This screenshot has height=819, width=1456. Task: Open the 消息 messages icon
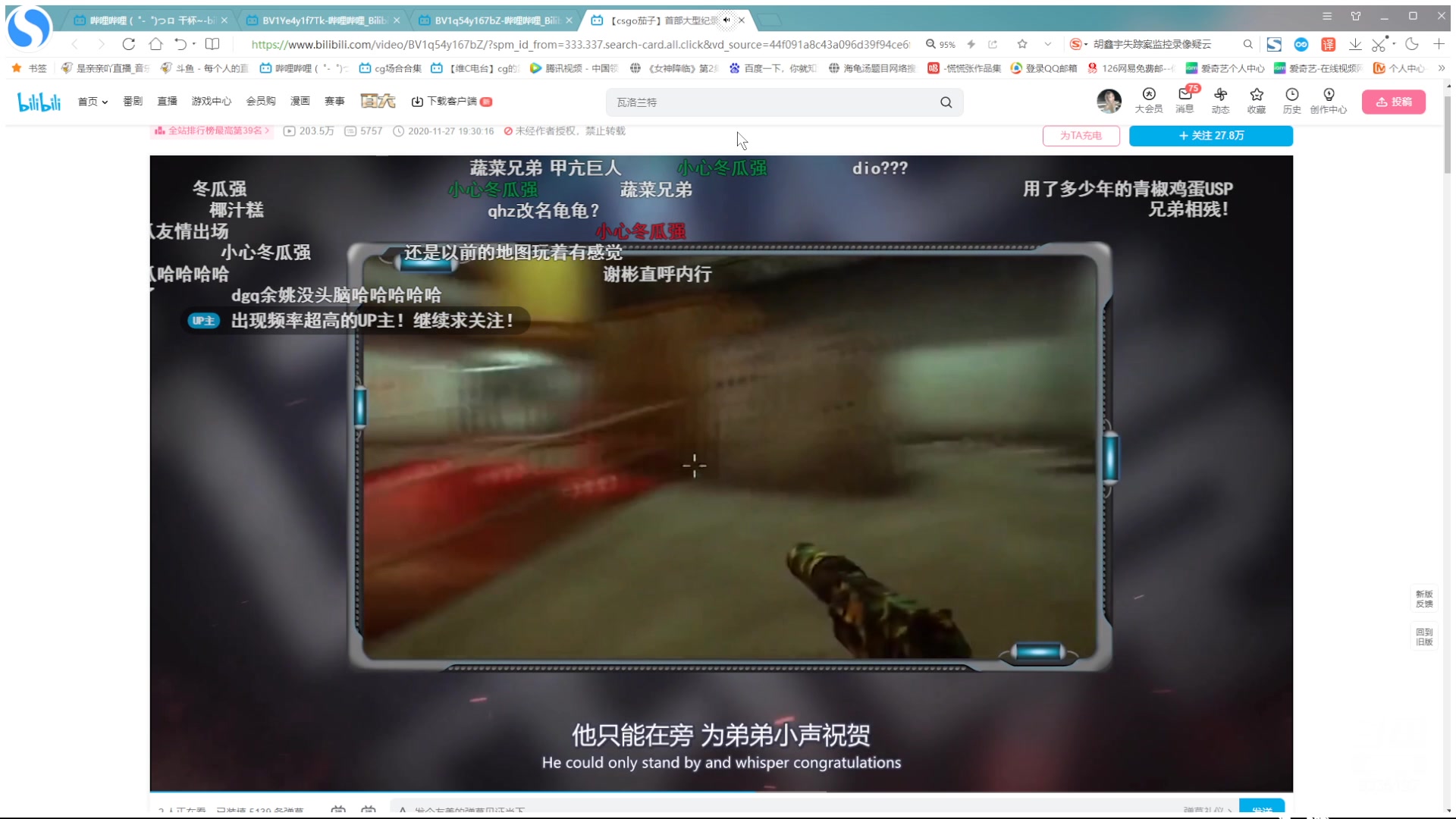click(1185, 100)
